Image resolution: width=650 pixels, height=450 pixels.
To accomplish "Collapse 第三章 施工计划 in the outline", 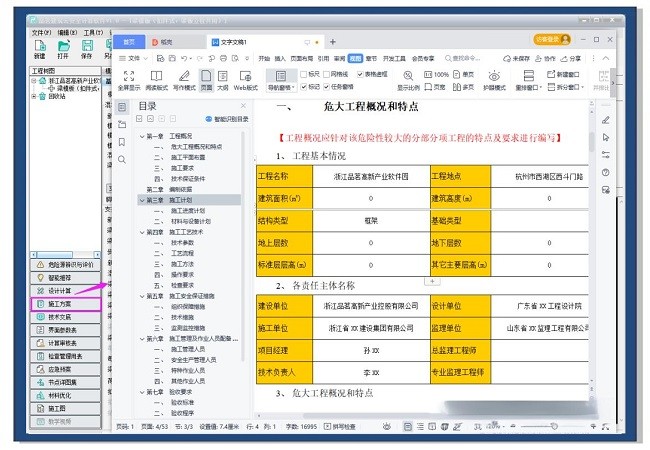I will (x=142, y=200).
